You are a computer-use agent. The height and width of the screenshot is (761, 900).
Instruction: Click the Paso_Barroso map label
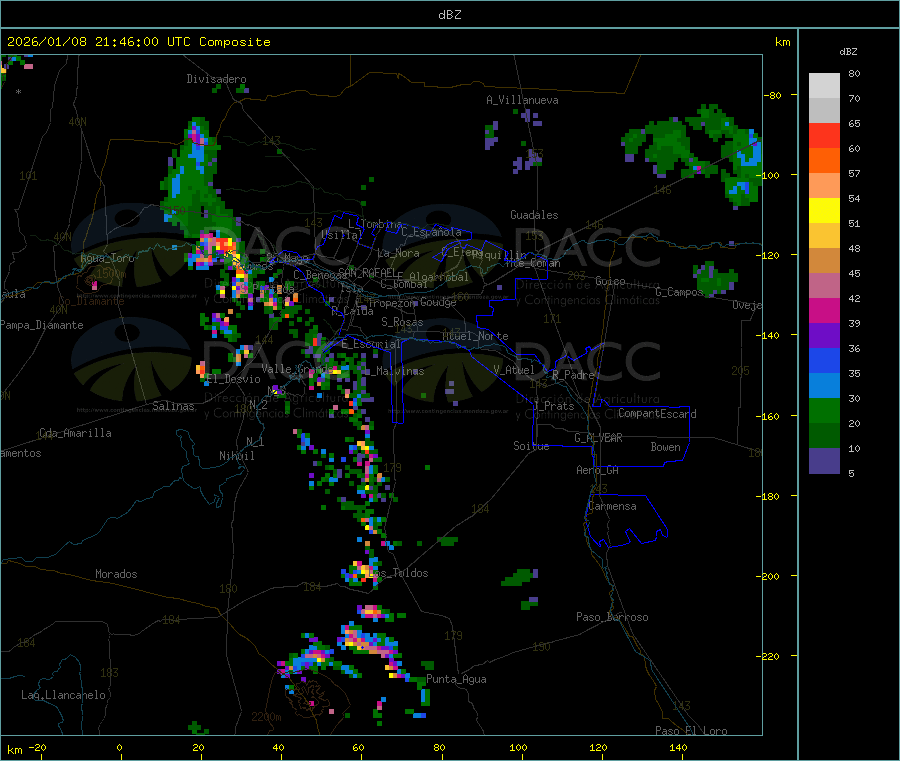pyautogui.click(x=612, y=617)
